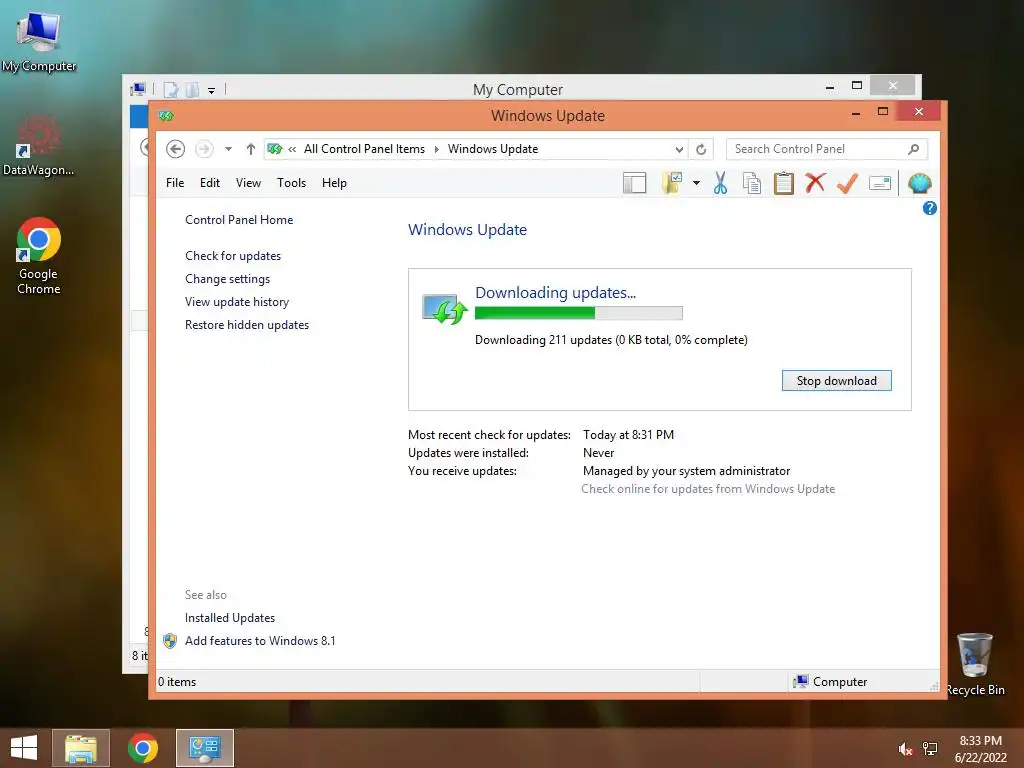Image resolution: width=1024 pixels, height=768 pixels.
Task: Click the Search Control Panel field
Action: (x=827, y=149)
